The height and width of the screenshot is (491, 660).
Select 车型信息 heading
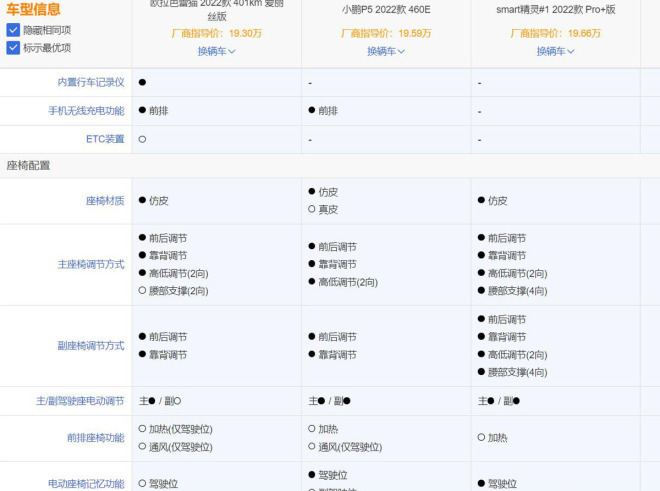[x=33, y=9]
